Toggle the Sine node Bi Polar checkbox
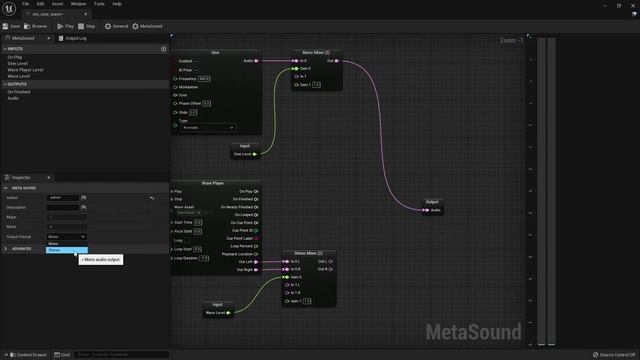 coord(196,70)
